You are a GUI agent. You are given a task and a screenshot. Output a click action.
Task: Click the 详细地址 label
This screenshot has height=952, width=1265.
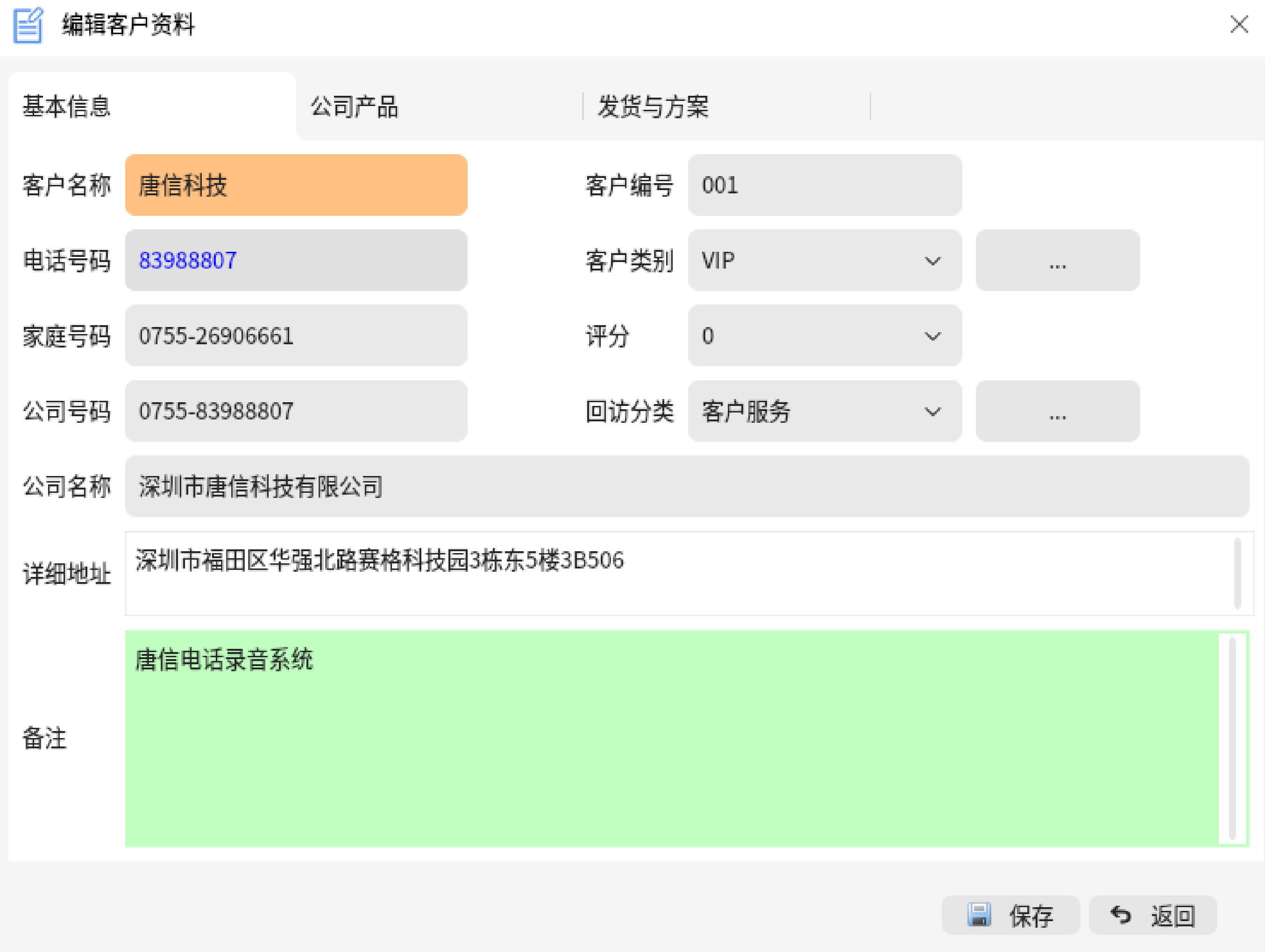click(x=67, y=574)
